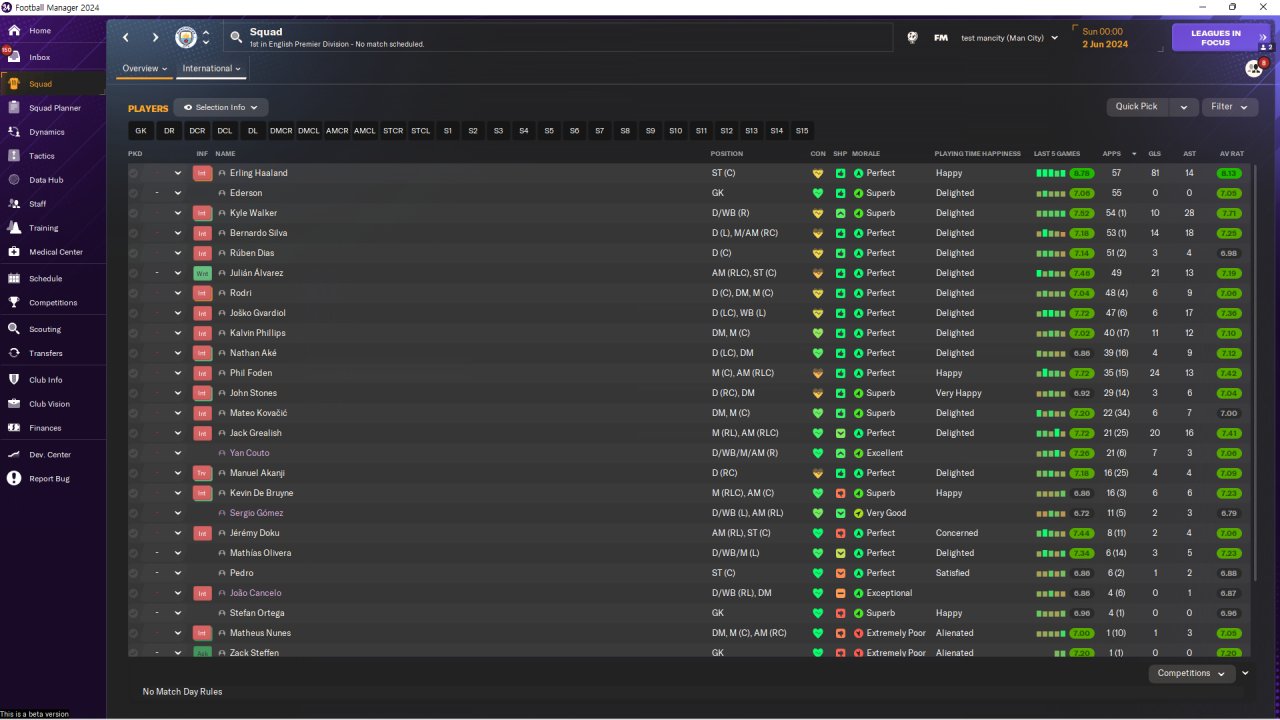
Task: Select the S1 substitute slot
Action: click(x=448, y=131)
